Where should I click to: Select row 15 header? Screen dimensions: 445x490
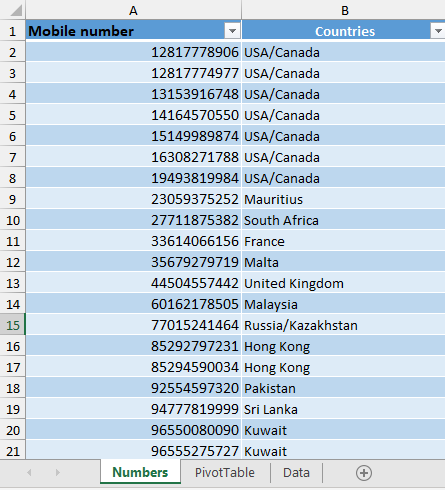coord(13,325)
